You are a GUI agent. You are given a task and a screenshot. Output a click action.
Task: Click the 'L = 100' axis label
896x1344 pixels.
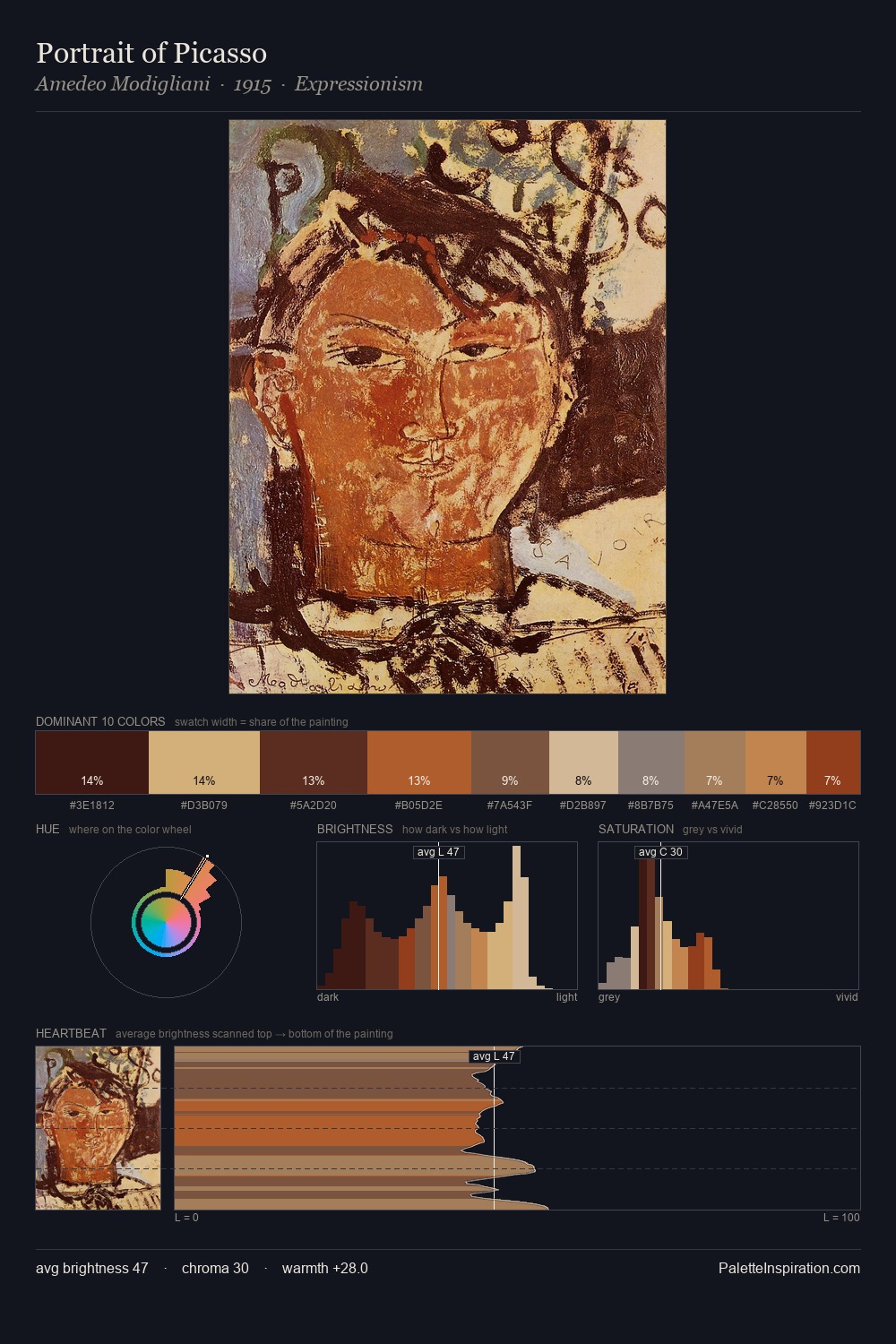point(841,1218)
